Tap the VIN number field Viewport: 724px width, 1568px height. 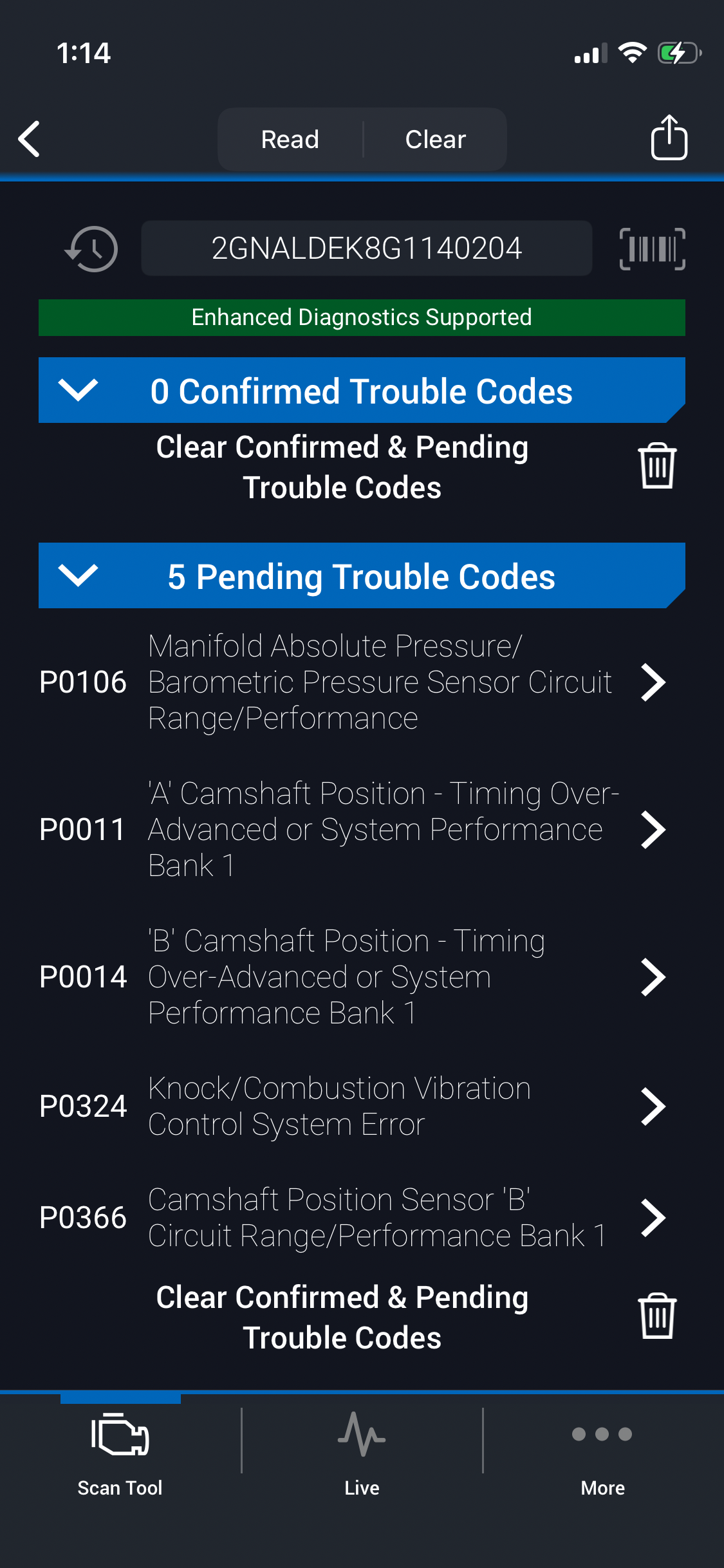pos(366,248)
